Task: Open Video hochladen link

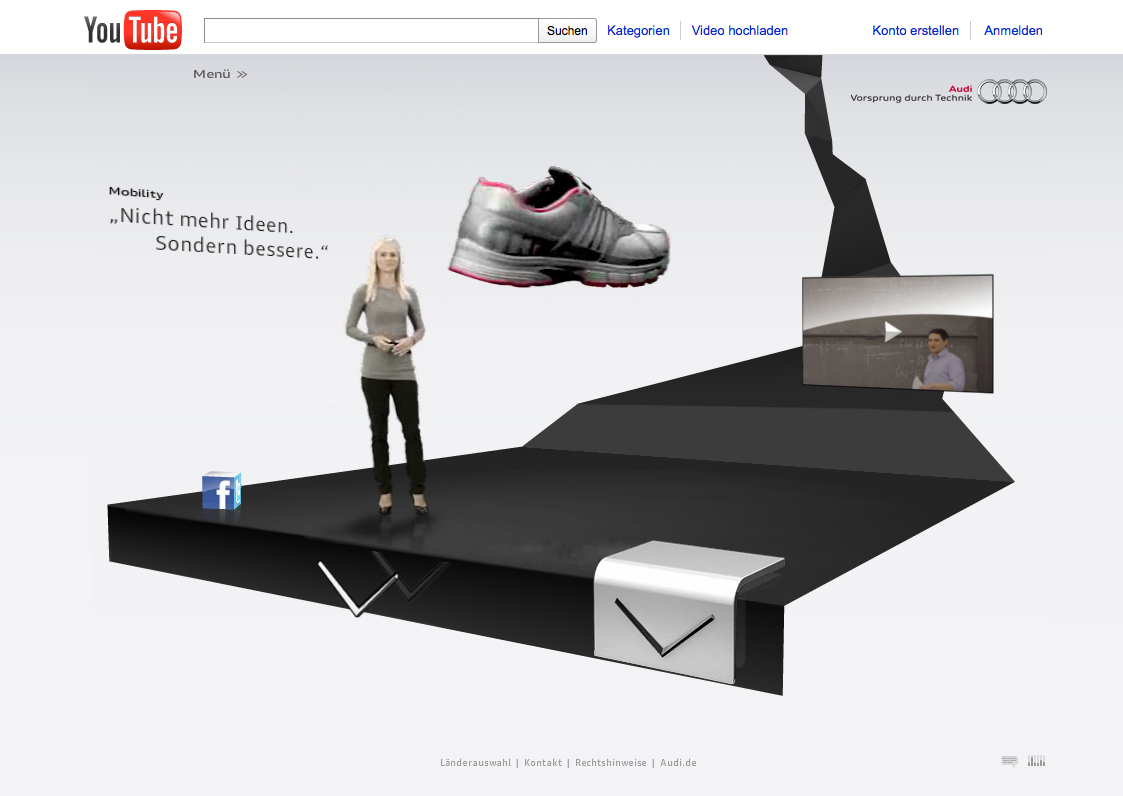Action: coord(740,31)
